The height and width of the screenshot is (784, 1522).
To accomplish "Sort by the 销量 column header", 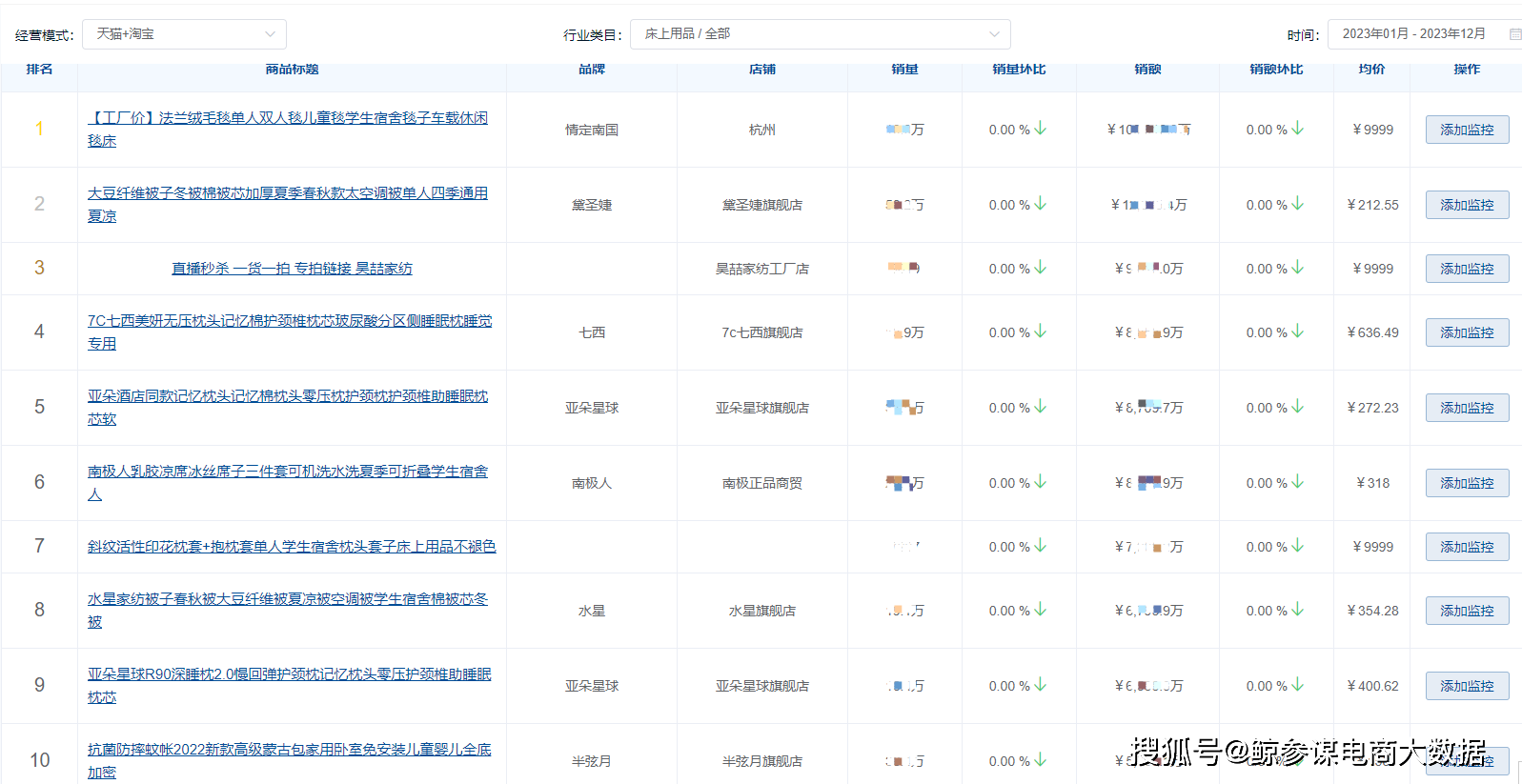I will pyautogui.click(x=904, y=70).
